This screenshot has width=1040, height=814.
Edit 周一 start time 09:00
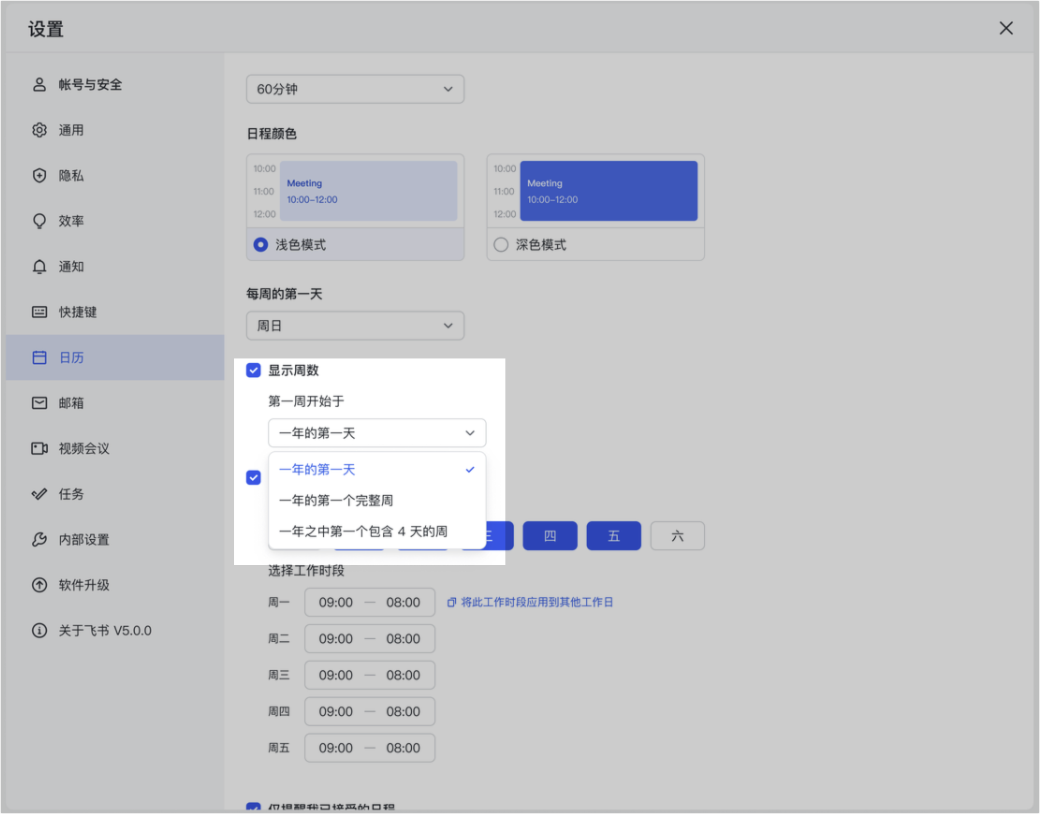336,602
